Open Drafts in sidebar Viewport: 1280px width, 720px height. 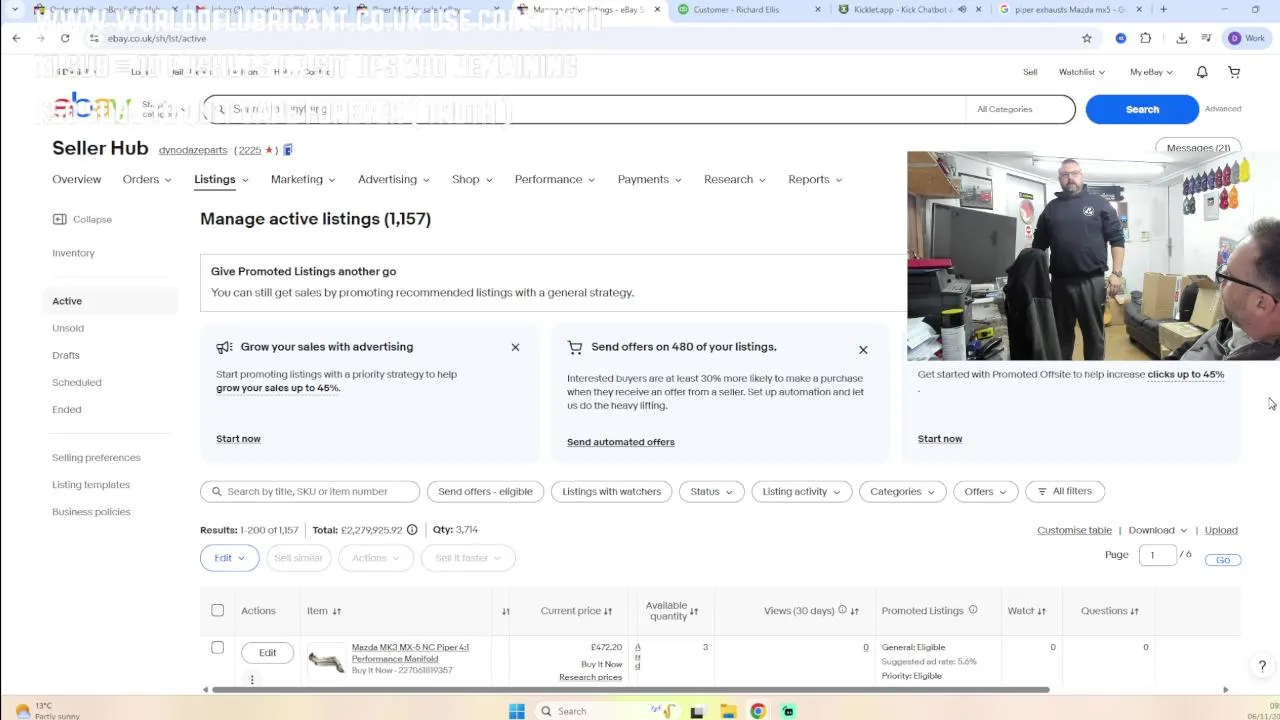click(x=66, y=355)
